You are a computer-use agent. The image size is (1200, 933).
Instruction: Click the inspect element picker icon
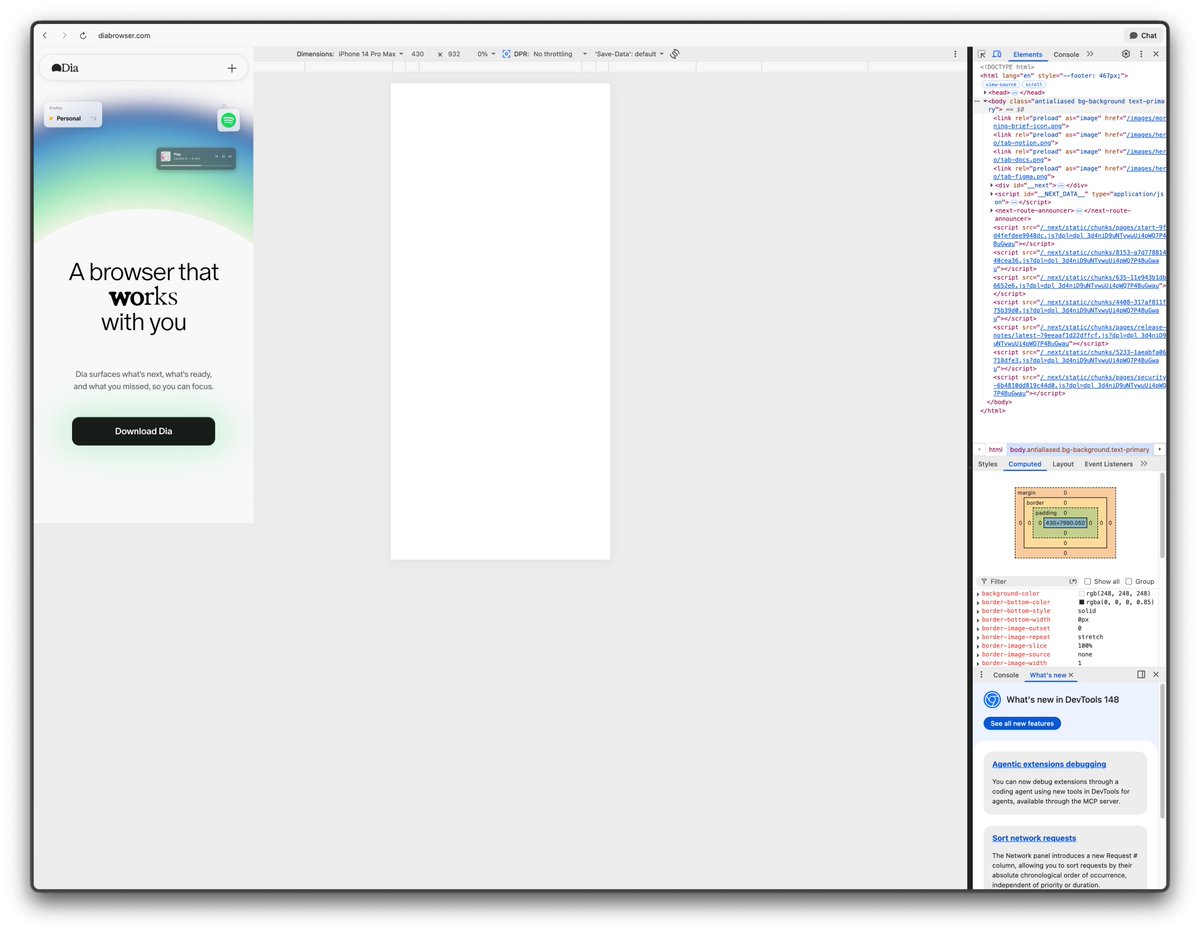coord(982,54)
